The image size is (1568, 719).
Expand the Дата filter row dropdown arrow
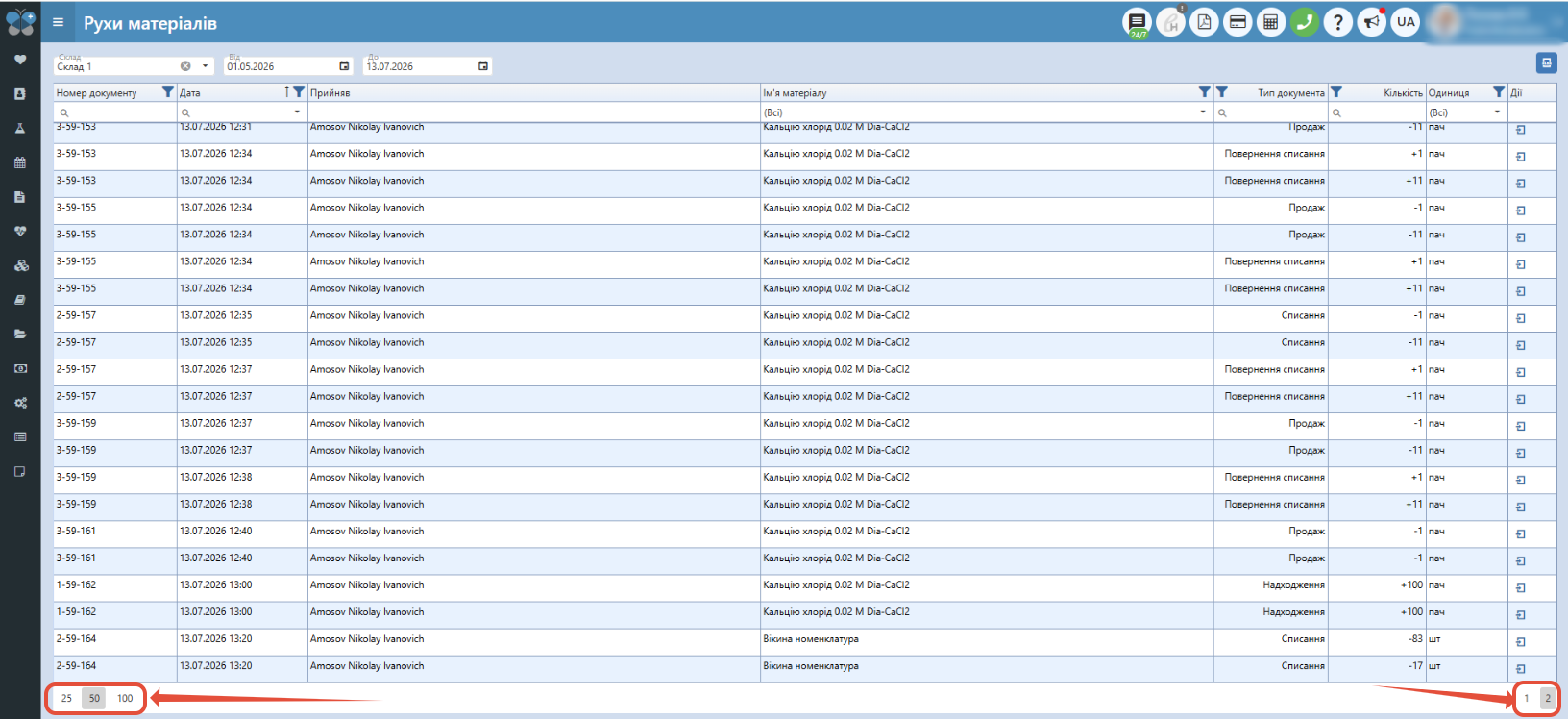click(297, 112)
